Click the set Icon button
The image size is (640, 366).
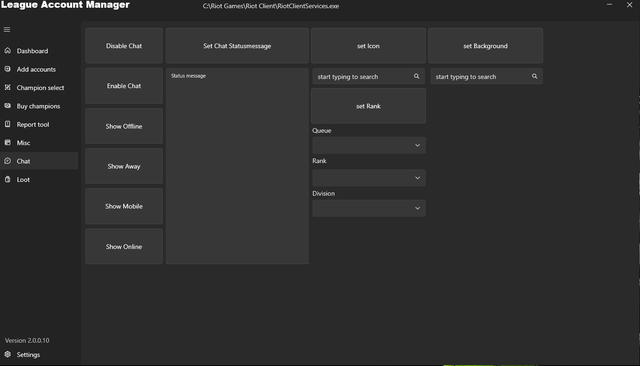(x=368, y=46)
